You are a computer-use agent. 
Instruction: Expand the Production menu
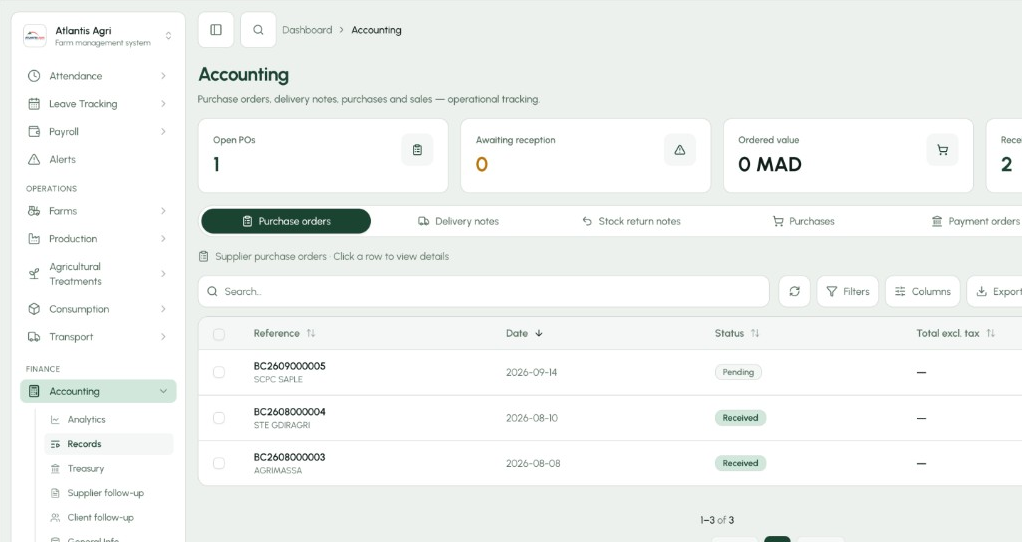tap(163, 239)
